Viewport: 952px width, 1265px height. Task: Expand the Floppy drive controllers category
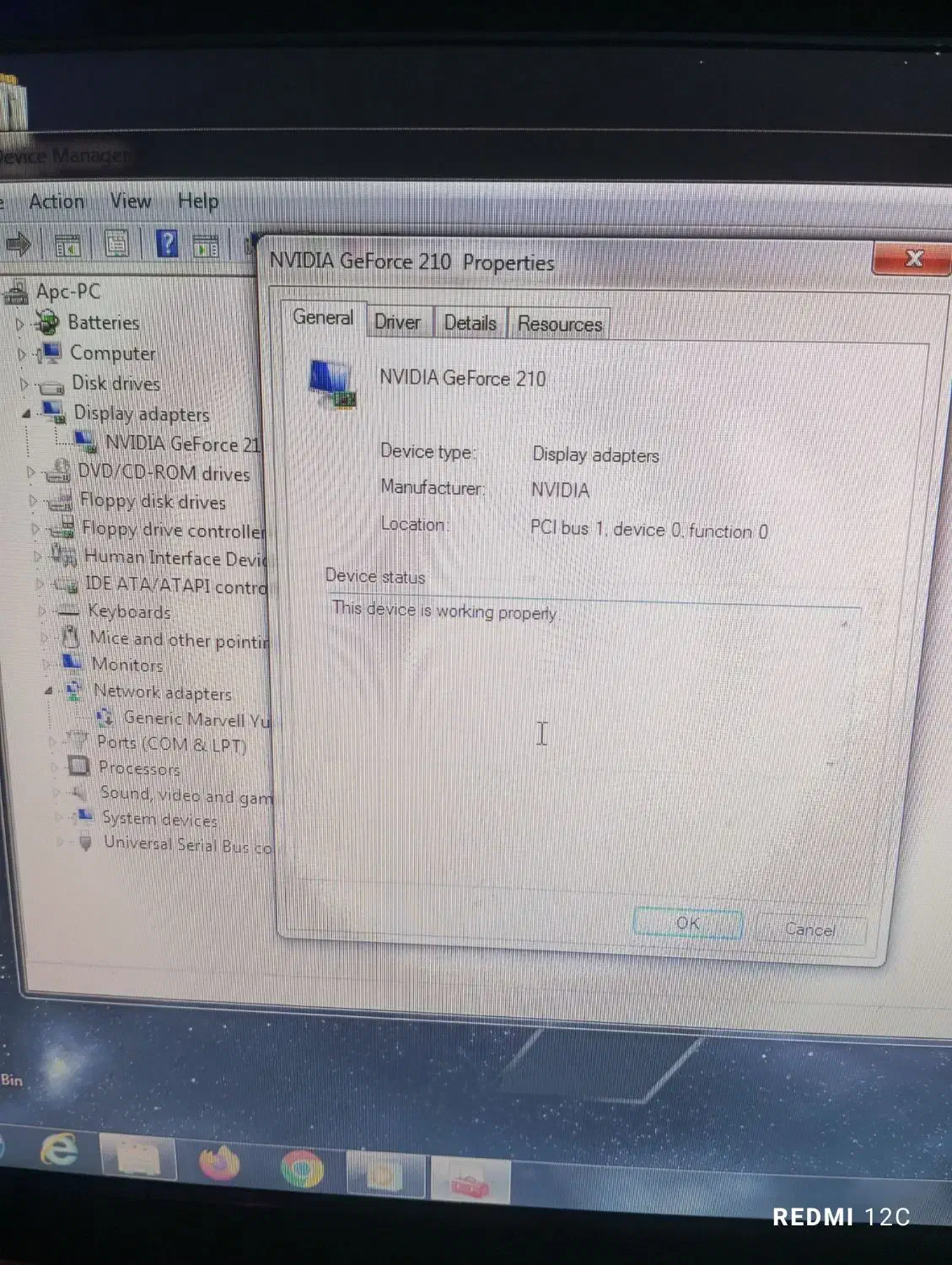click(35, 529)
